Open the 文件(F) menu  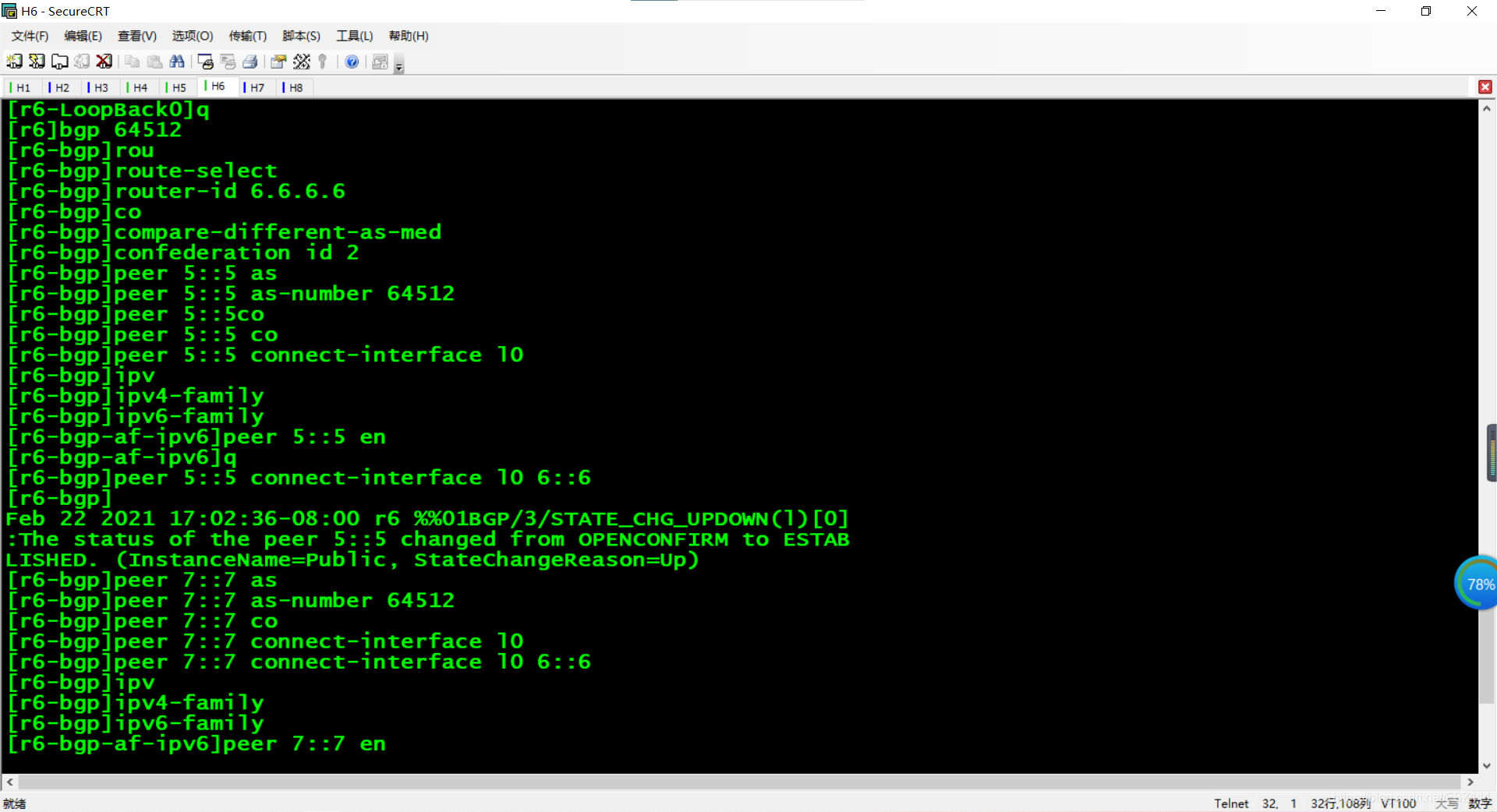30,36
